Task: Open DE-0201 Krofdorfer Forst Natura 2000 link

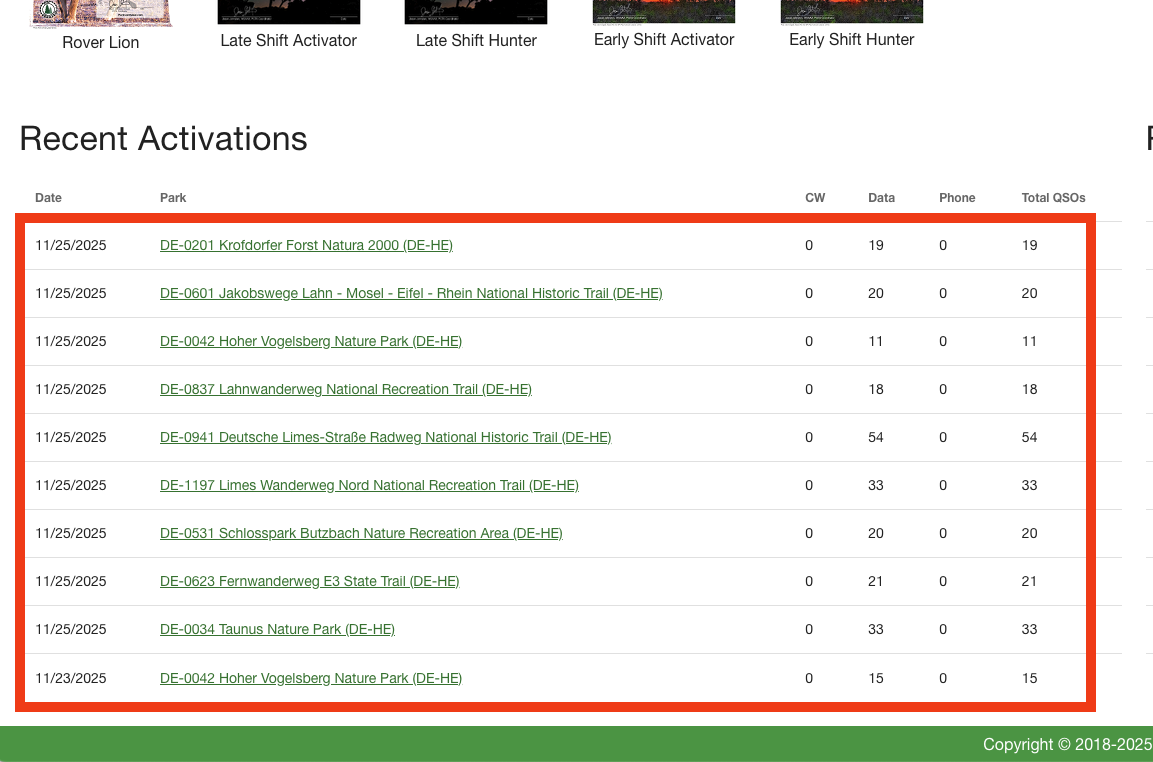Action: click(x=306, y=245)
